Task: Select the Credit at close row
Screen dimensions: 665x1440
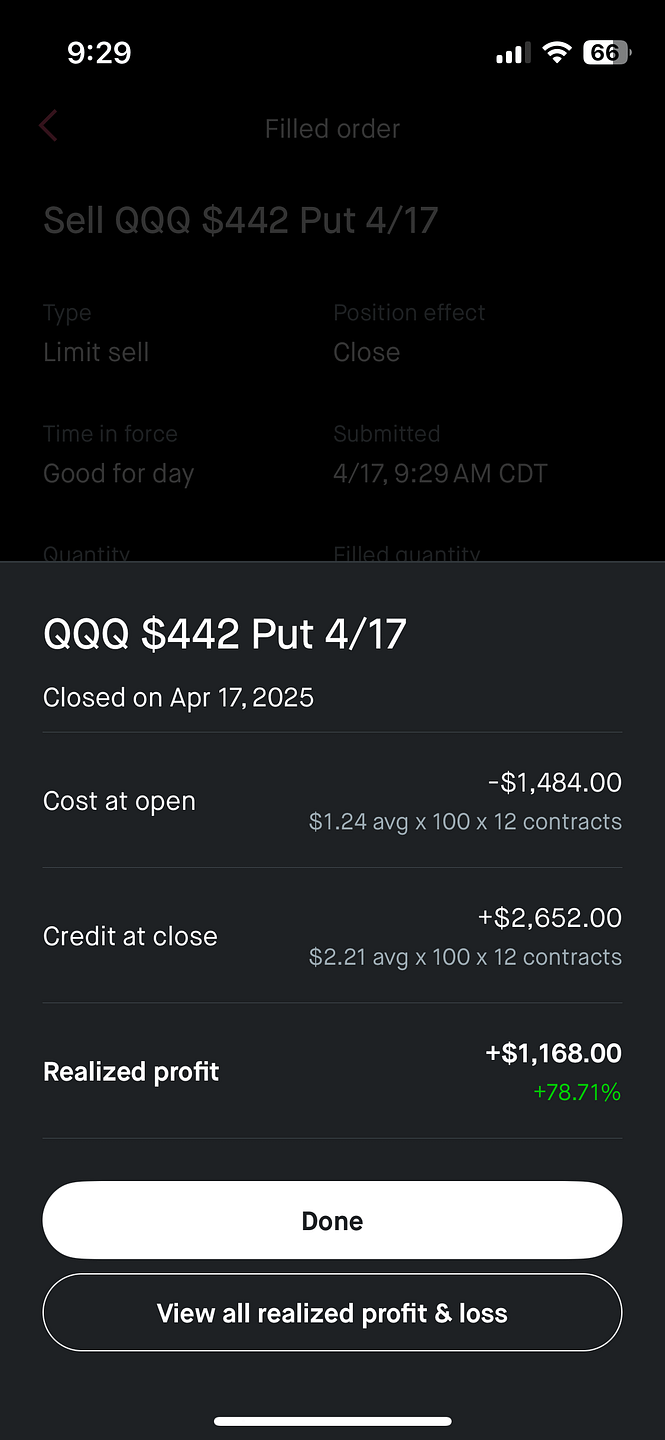Action: [x=332, y=936]
